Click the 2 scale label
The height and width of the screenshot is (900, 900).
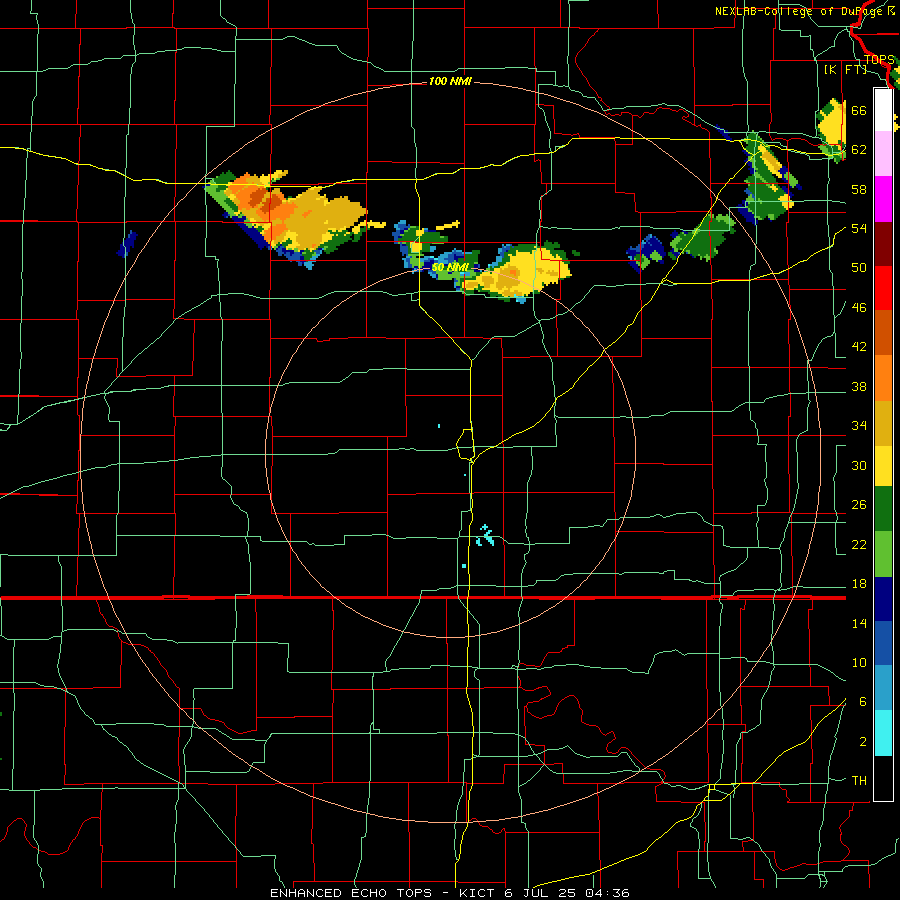[863, 742]
